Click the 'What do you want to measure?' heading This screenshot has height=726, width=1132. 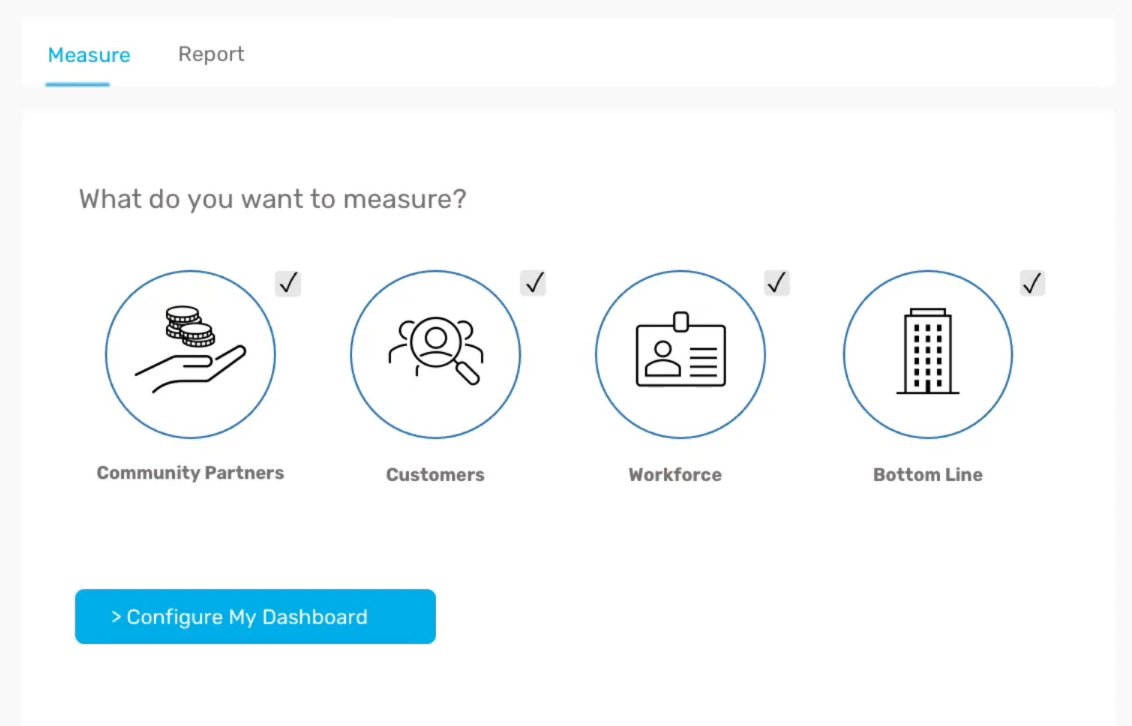click(x=273, y=199)
